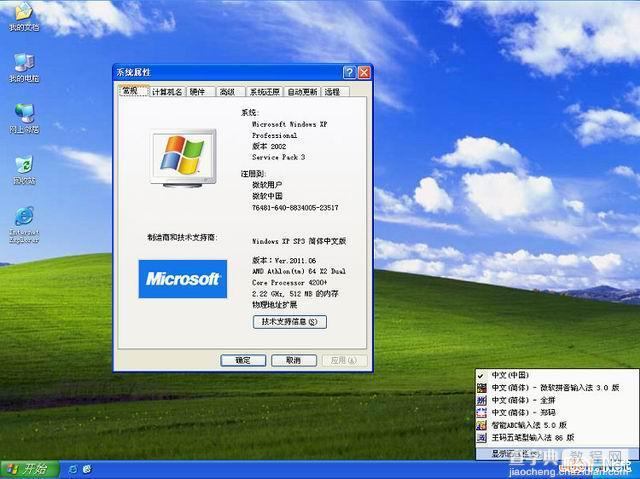
Task: Click the 'Microsoft Windows XP' text
Action: (x=289, y=124)
